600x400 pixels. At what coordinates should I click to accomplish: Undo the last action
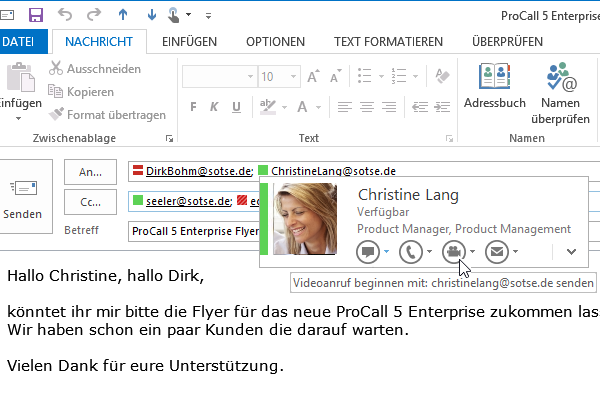65,15
